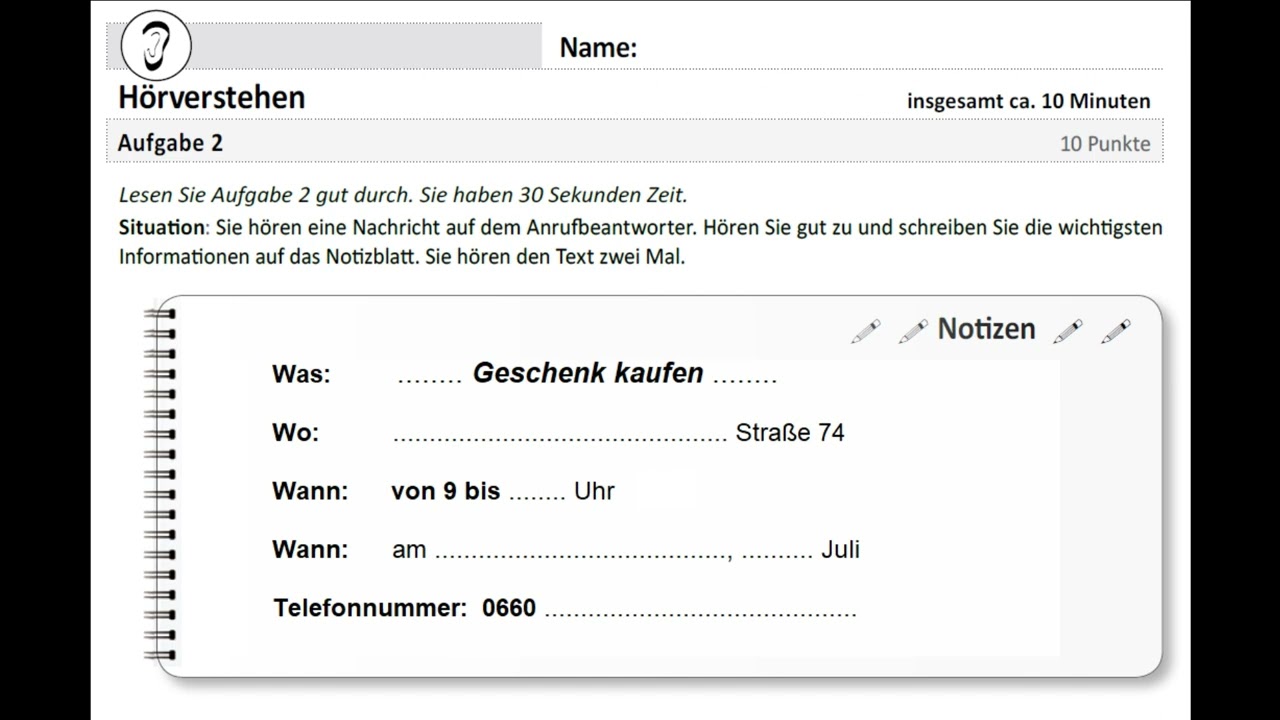Click the 'Wo:' label
The width and height of the screenshot is (1280, 720).
click(x=295, y=432)
